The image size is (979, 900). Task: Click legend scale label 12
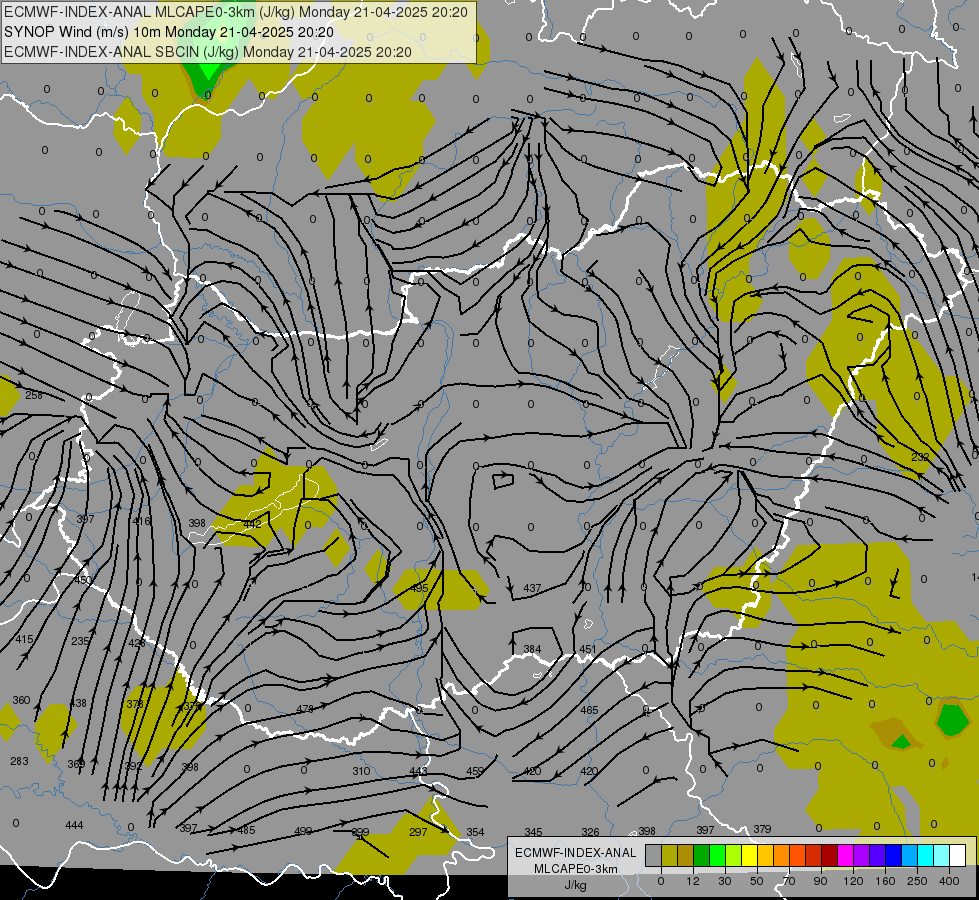click(x=692, y=881)
